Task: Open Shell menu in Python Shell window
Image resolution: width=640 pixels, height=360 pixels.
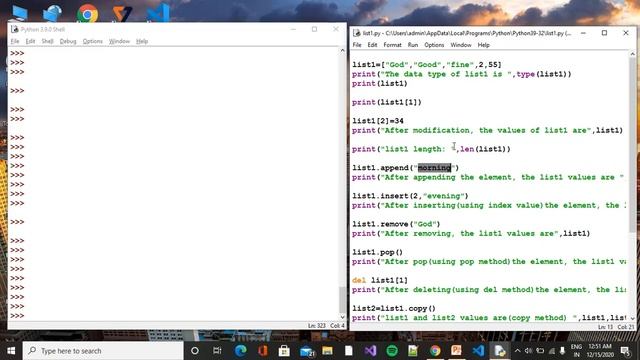Action: (47, 41)
